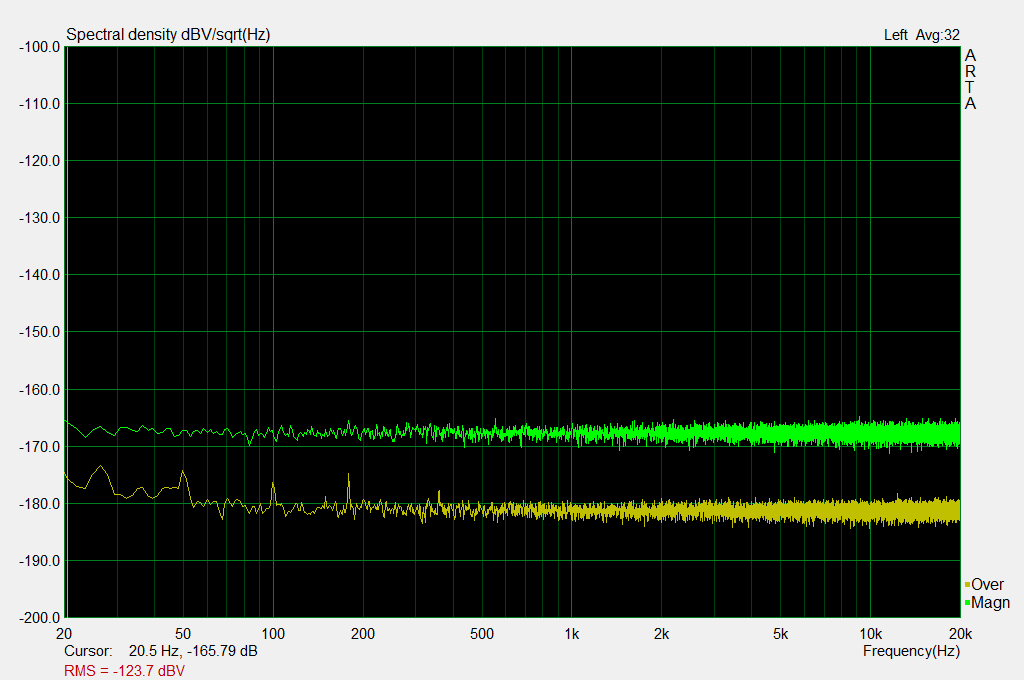Click the '5k' frequency axis label

click(780, 634)
